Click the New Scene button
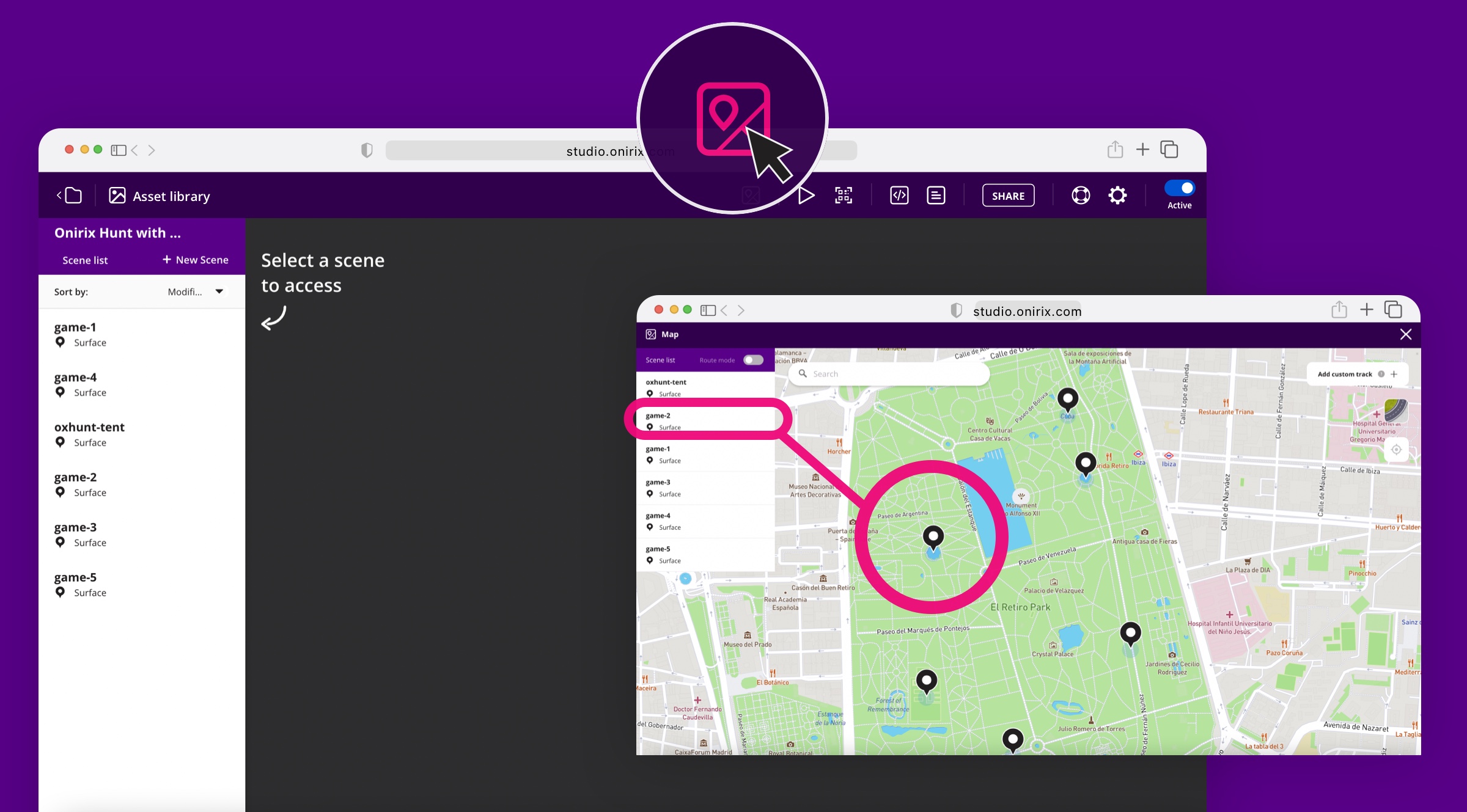 pos(196,260)
